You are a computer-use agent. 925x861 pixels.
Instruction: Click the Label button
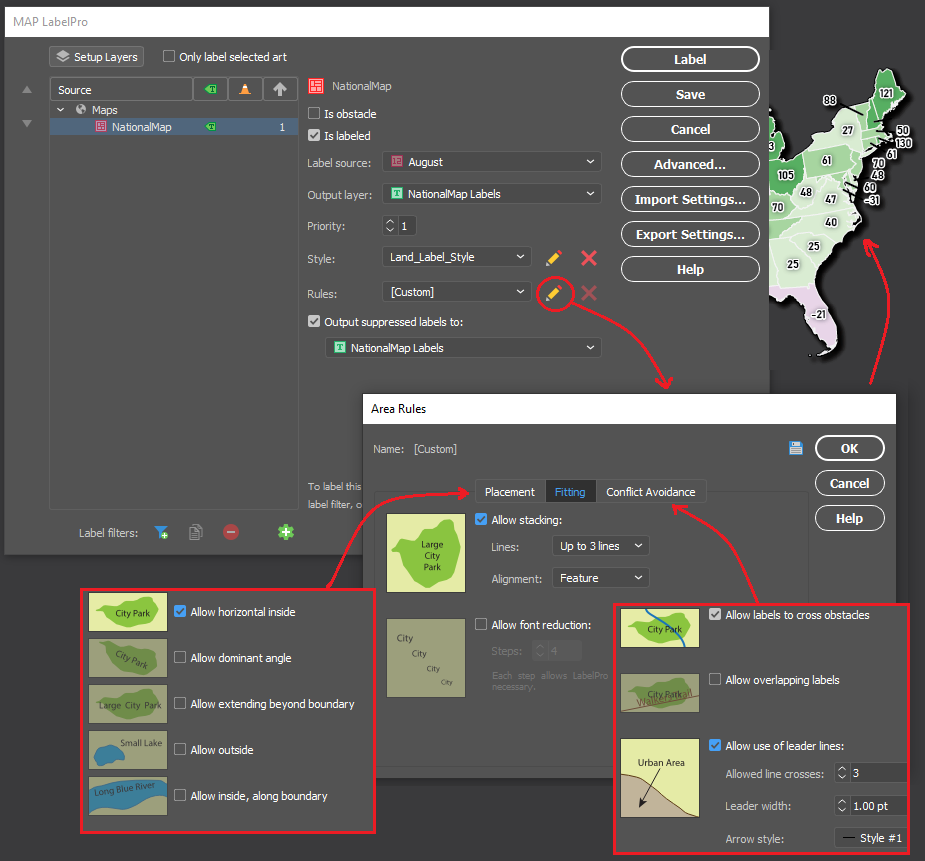click(x=690, y=59)
